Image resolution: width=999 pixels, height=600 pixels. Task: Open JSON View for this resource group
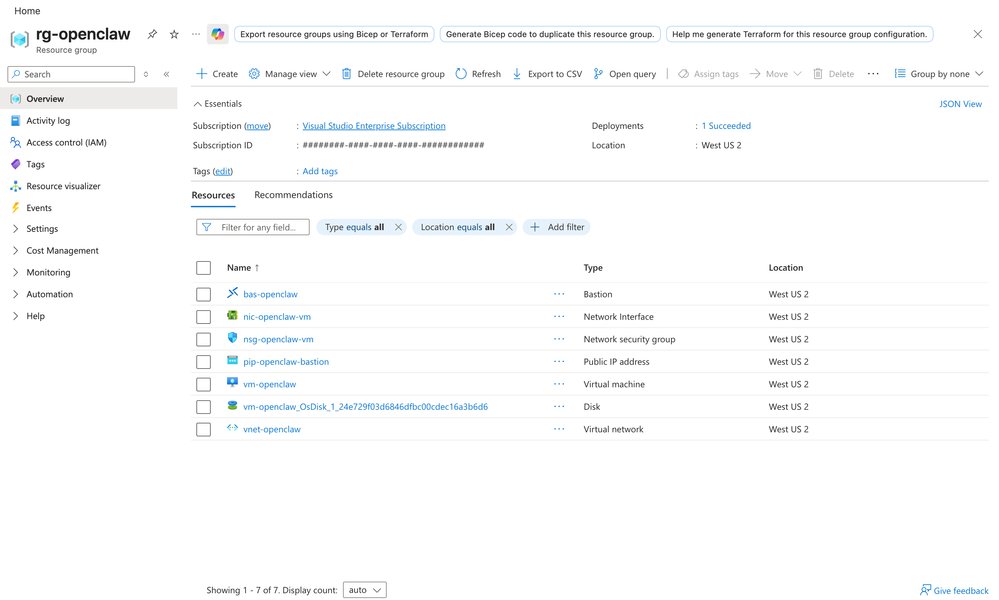coord(960,103)
